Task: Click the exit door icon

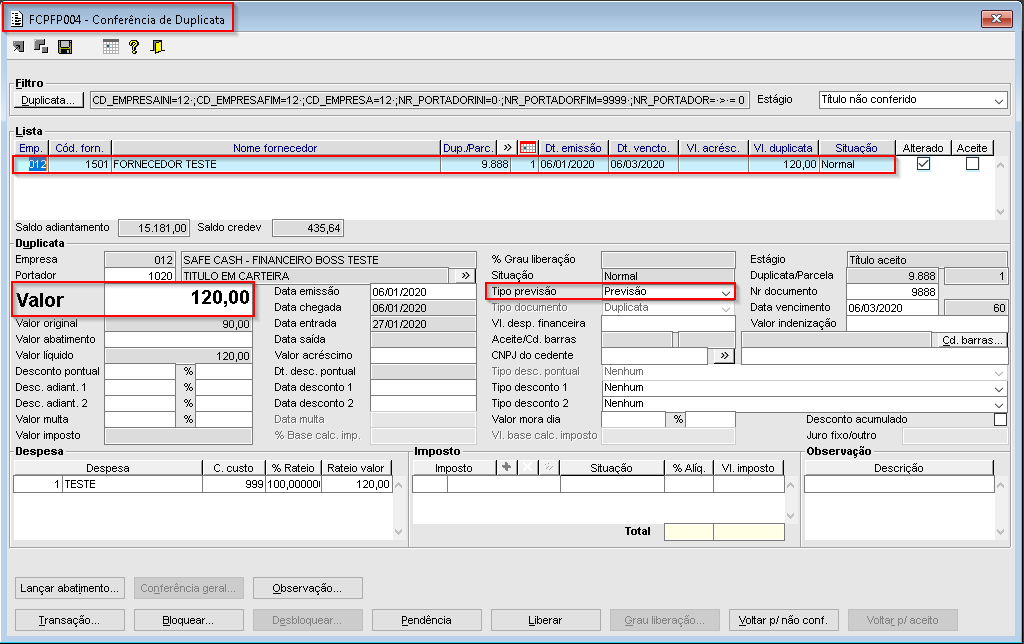Action: [x=157, y=47]
